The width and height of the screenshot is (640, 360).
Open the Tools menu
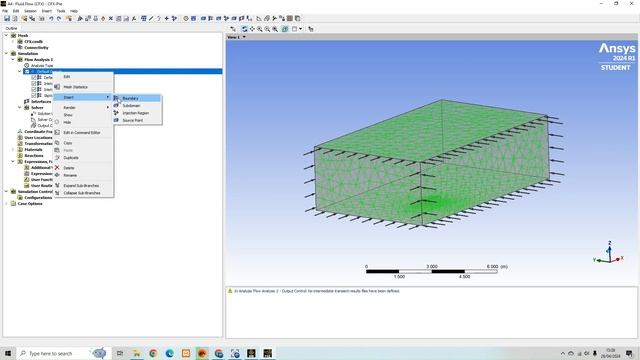[61, 11]
